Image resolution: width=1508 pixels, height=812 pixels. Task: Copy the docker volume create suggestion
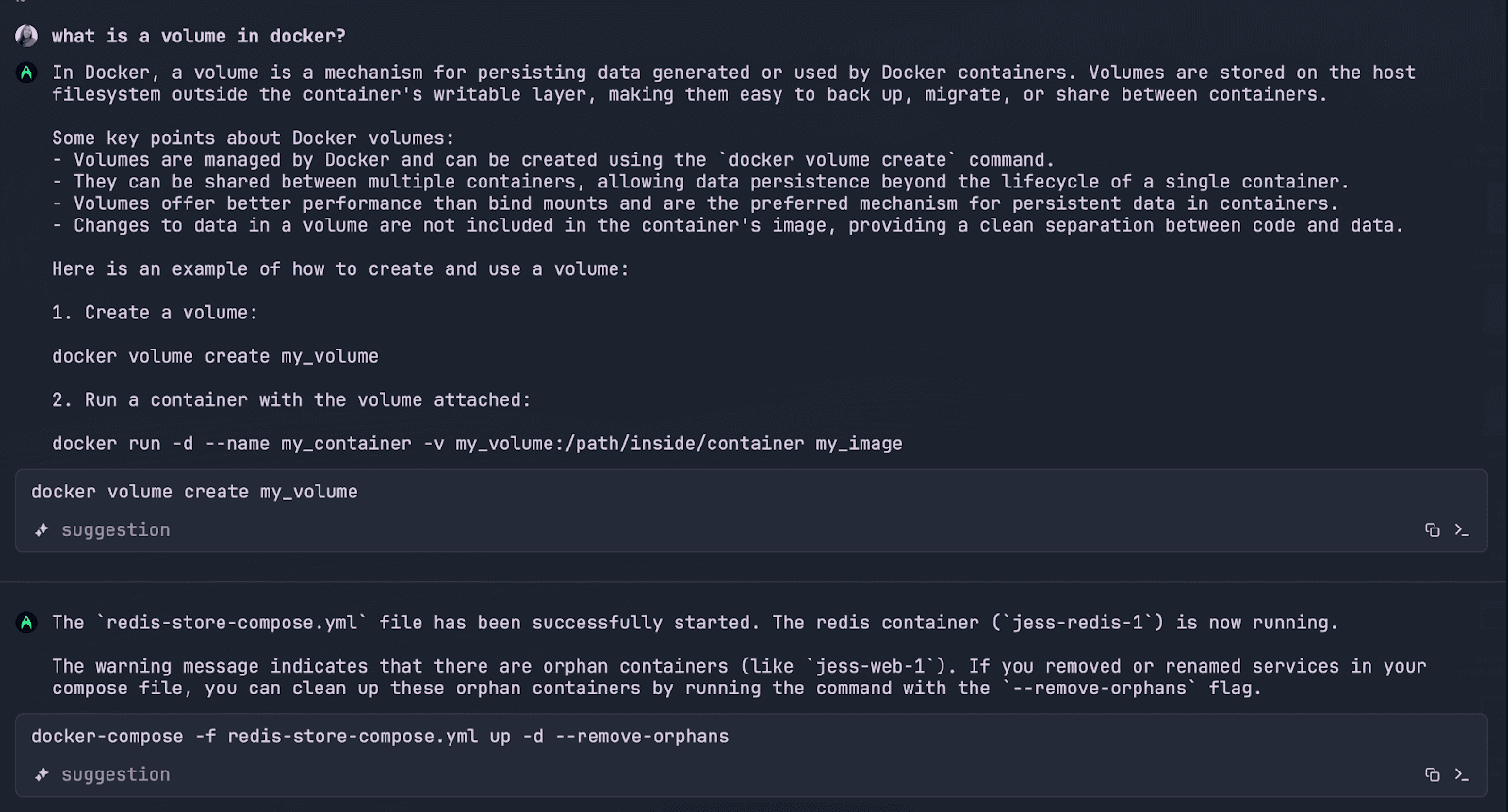(x=1432, y=530)
